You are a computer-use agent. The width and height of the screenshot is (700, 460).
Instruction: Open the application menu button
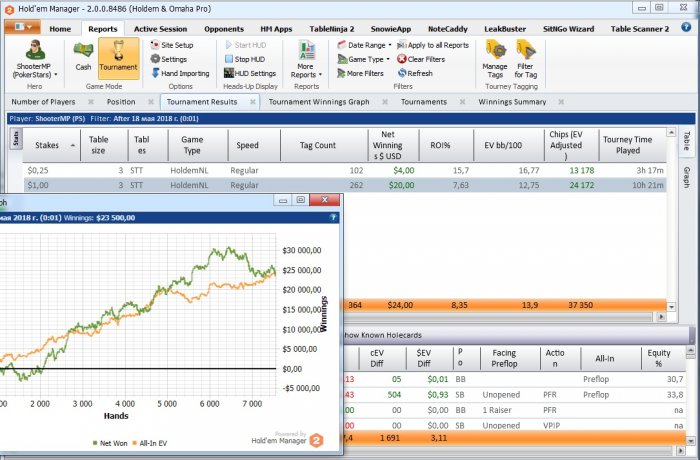tap(22, 27)
